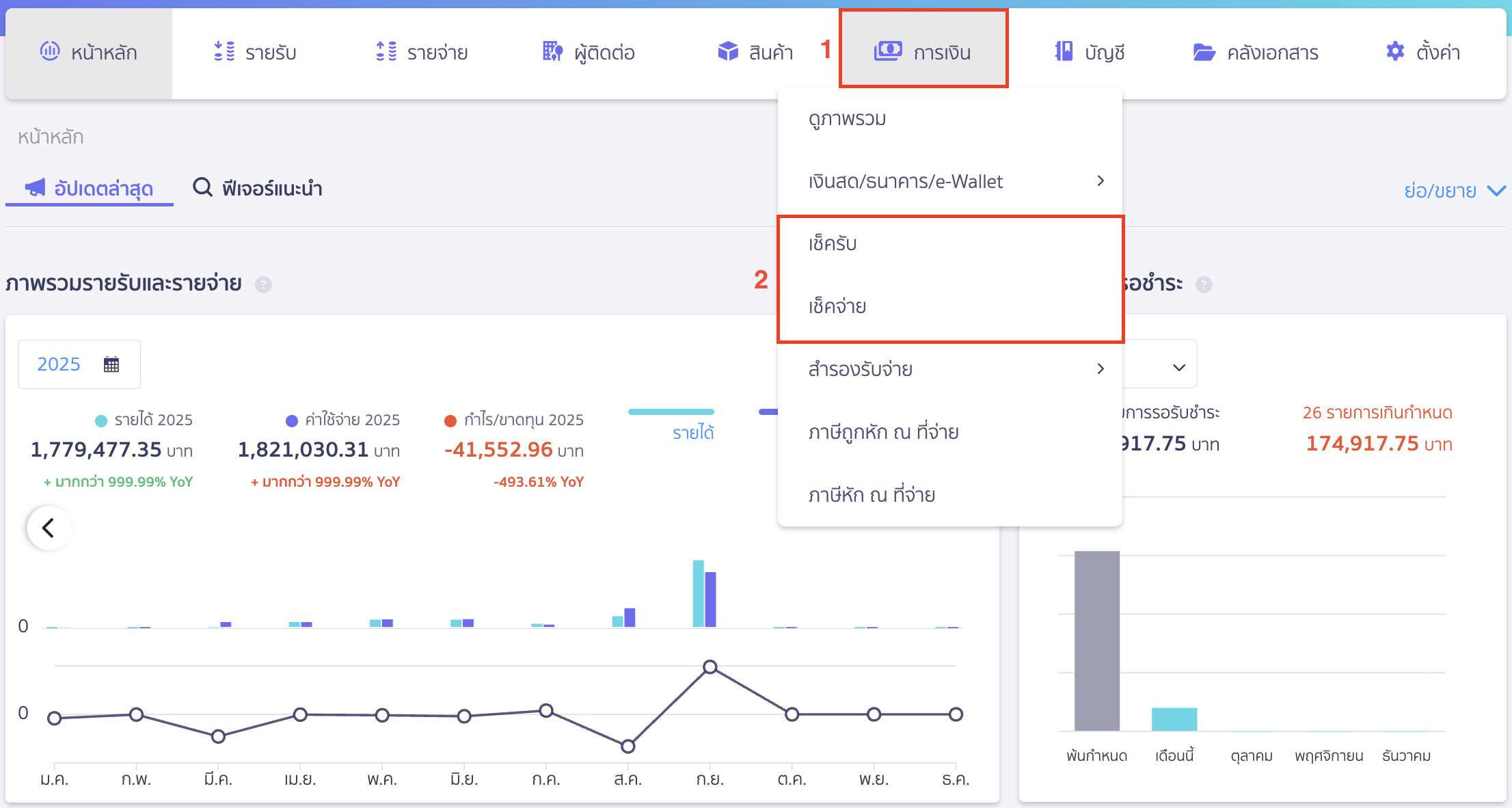The height and width of the screenshot is (808, 1512).
Task: Open the บัญชี accounting book icon
Action: point(1064,51)
